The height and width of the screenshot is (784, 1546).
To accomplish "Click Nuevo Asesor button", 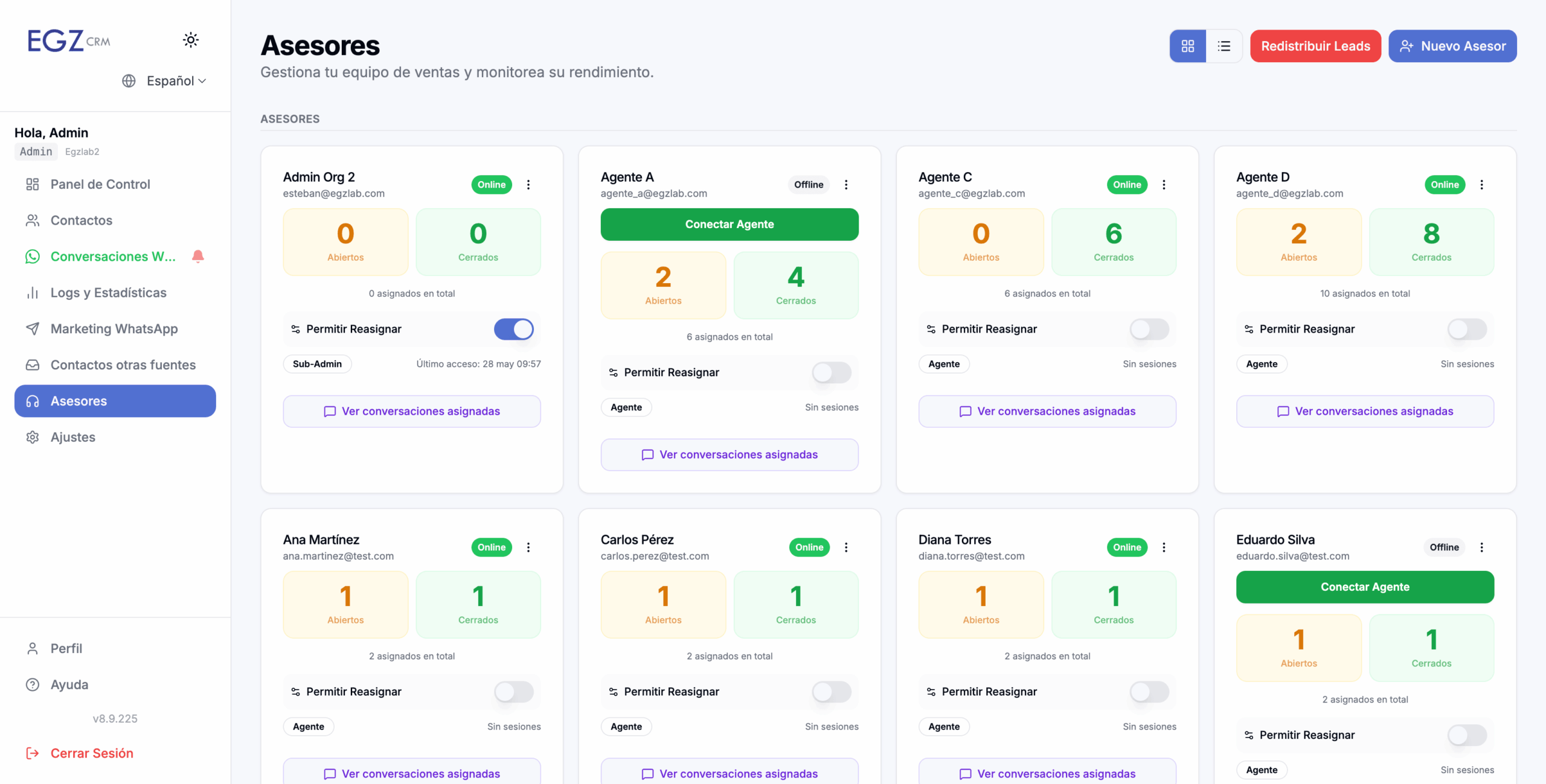I will pyautogui.click(x=1452, y=46).
